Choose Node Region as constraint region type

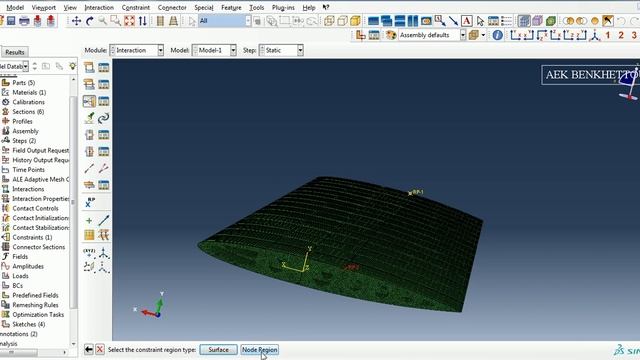[260, 349]
